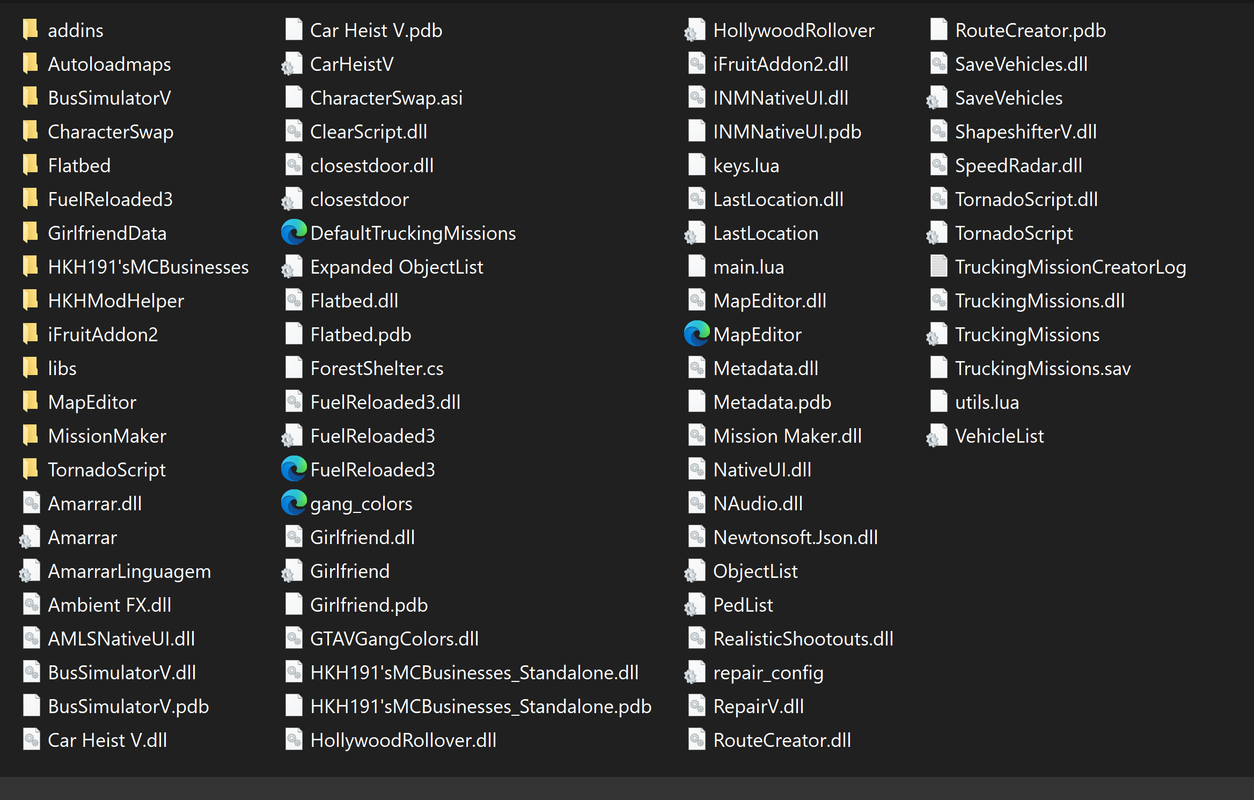The width and height of the screenshot is (1254, 800).
Task: Select GTAVGangColors.dll
Action: click(381, 638)
